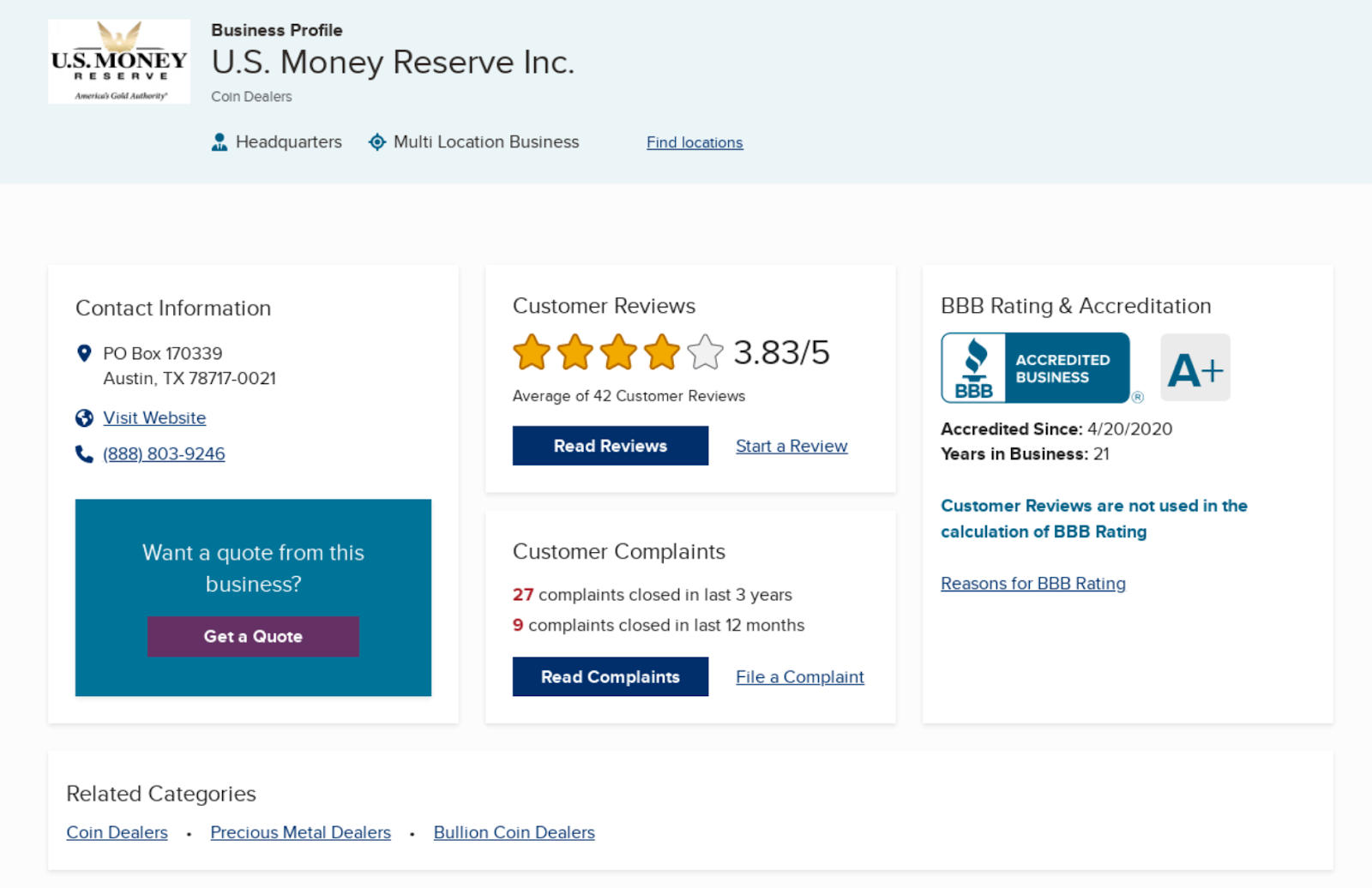
Task: Click the BBB Accredited Business seal
Action: point(1035,368)
